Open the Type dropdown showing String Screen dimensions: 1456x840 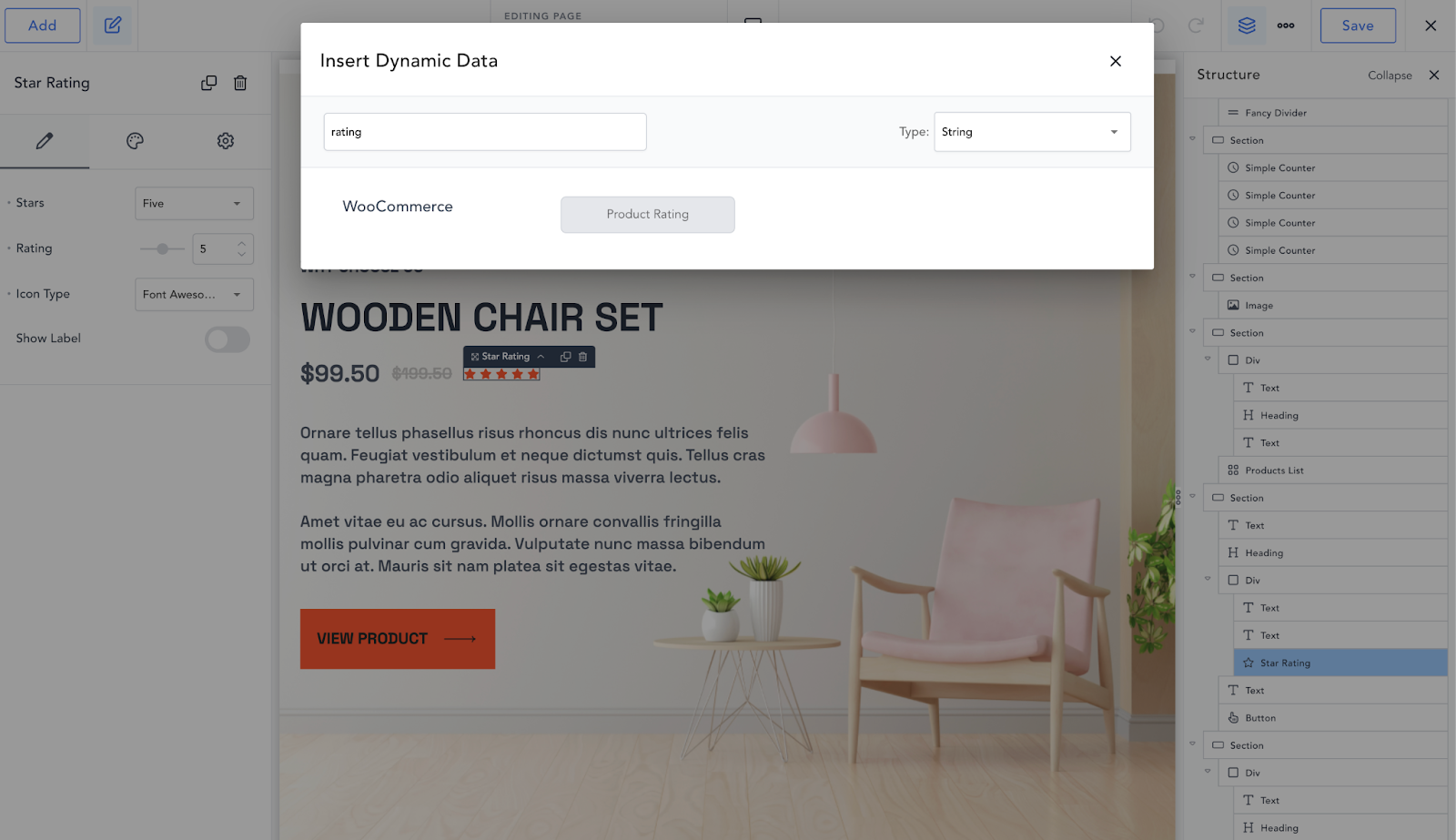[x=1032, y=132]
